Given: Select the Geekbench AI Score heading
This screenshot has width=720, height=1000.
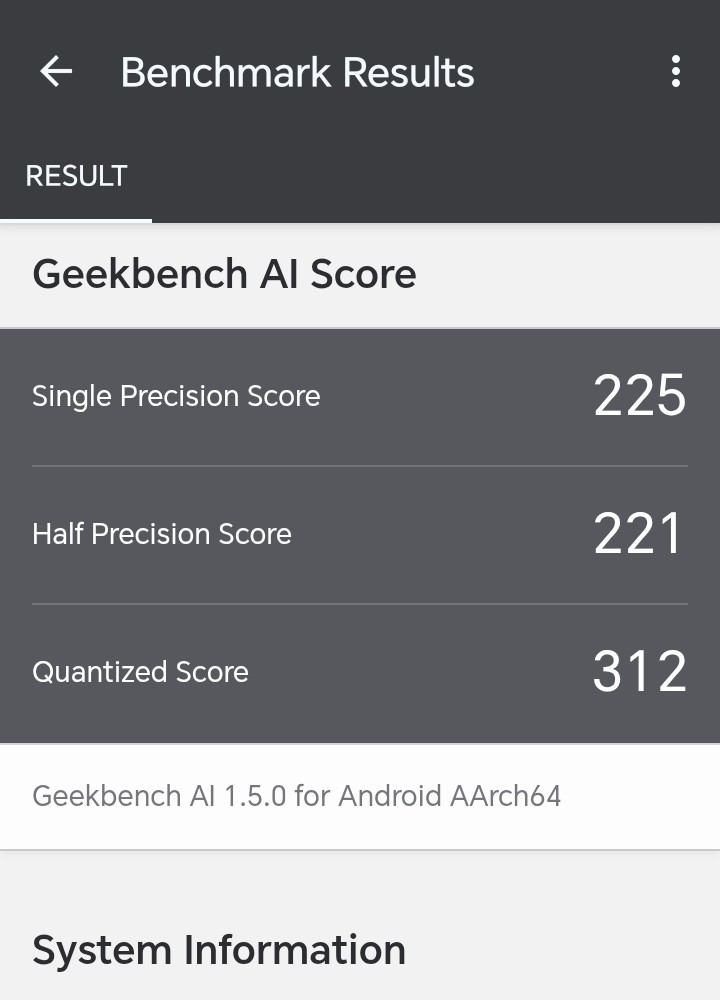Looking at the screenshot, I should (224, 274).
